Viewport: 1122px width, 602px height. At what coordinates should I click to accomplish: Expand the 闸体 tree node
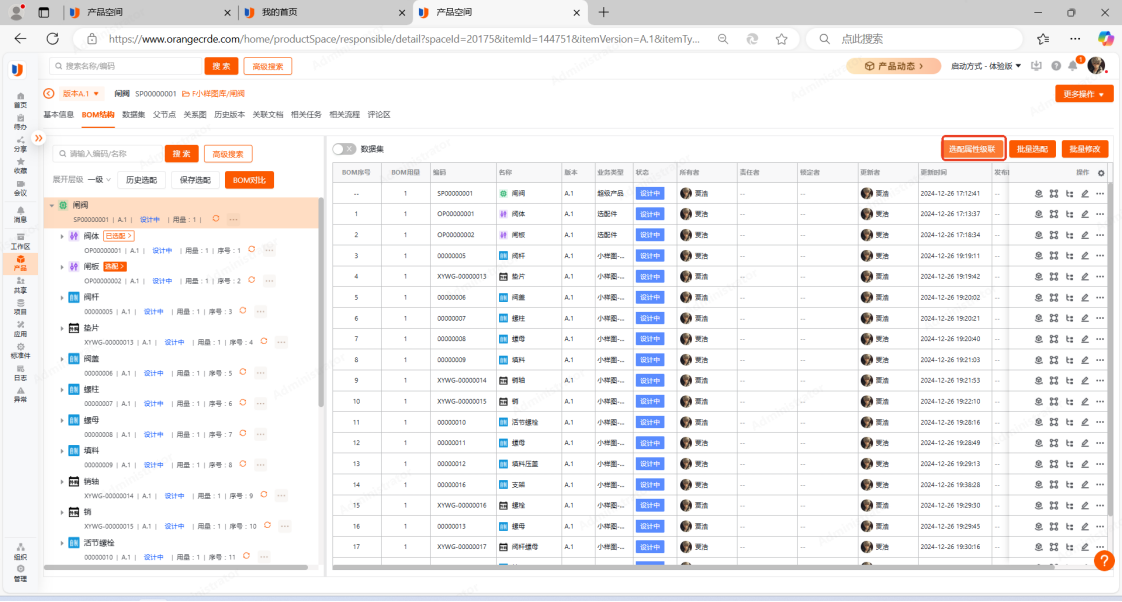tap(62, 236)
